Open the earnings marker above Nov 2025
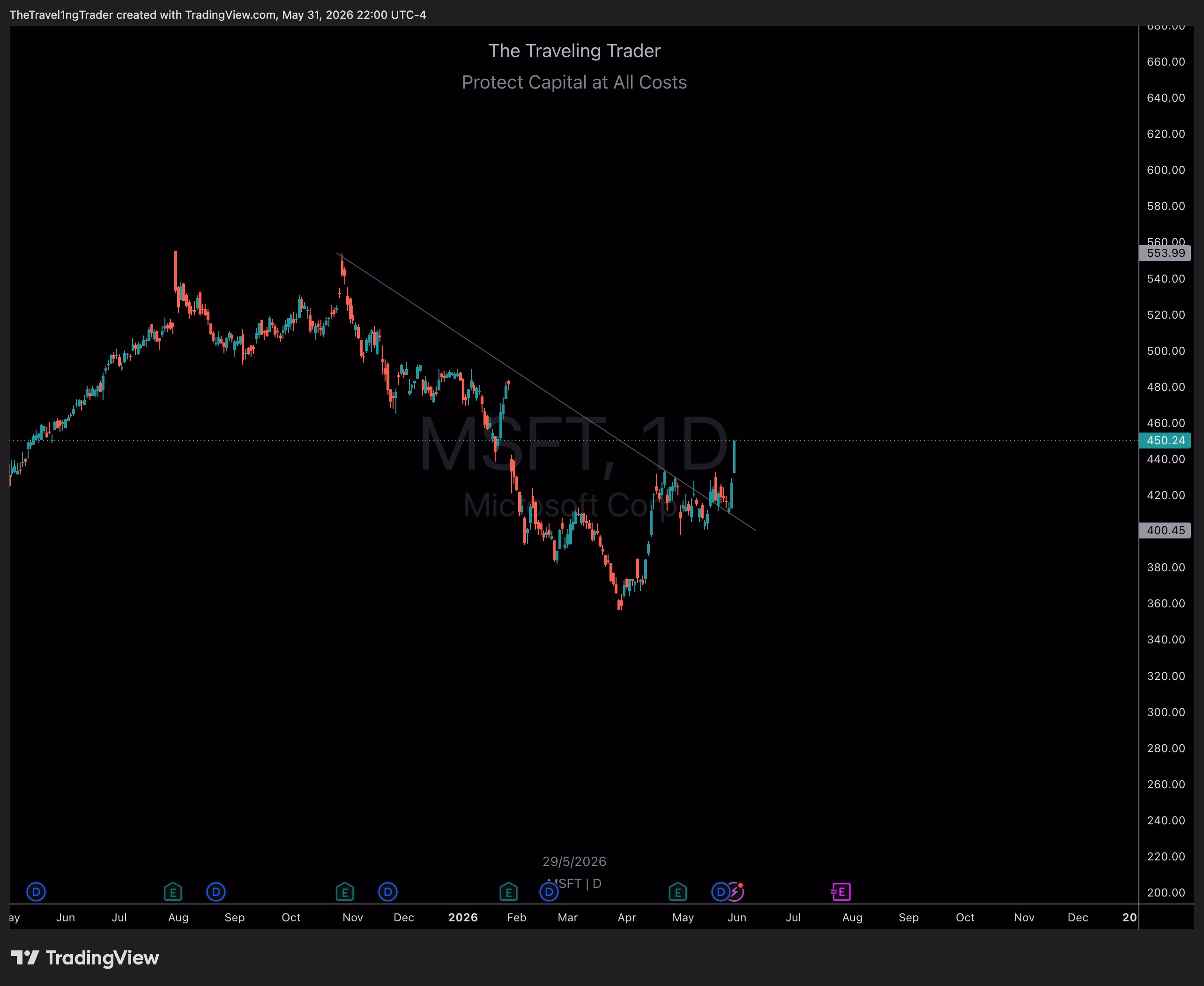This screenshot has height=986, width=1204. [344, 892]
